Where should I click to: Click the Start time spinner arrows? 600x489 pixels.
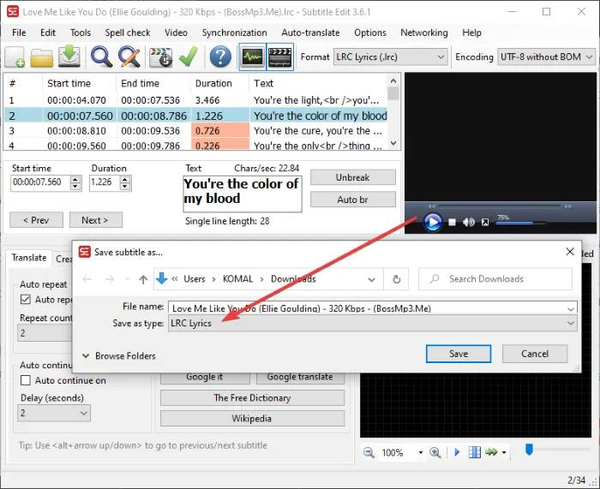point(76,183)
